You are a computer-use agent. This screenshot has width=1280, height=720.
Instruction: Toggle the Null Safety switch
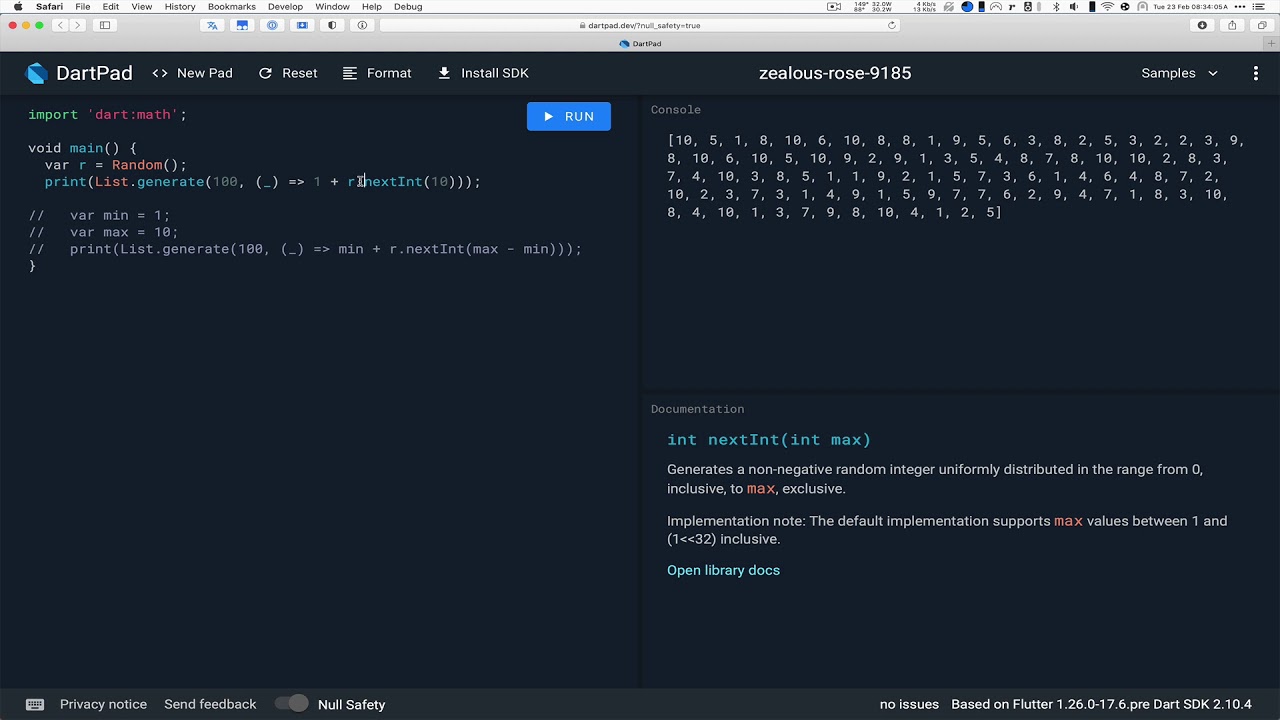(292, 704)
